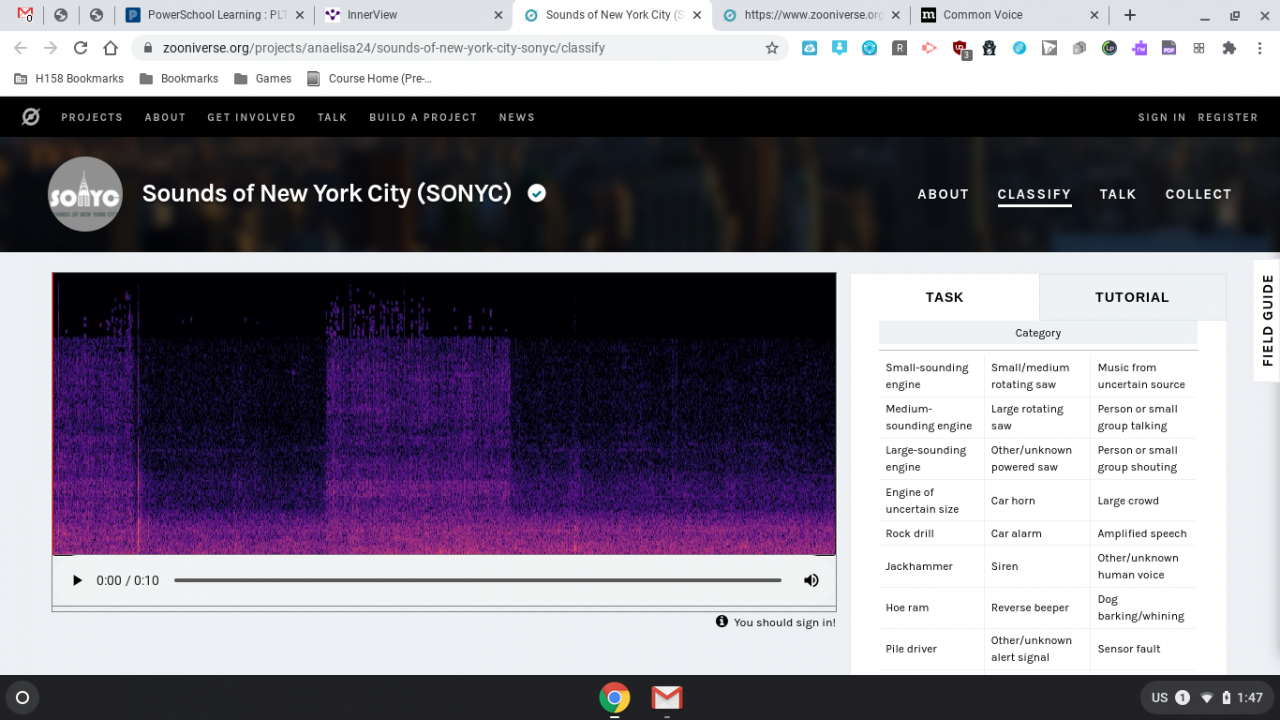Click the SONYC project avatar
The width and height of the screenshot is (1280, 720).
85,194
